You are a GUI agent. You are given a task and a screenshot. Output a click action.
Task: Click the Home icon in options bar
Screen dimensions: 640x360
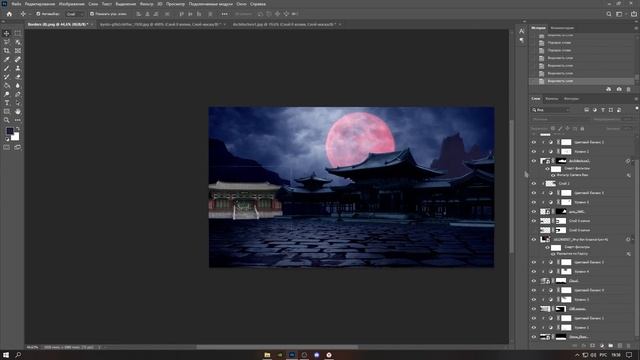[9, 14]
